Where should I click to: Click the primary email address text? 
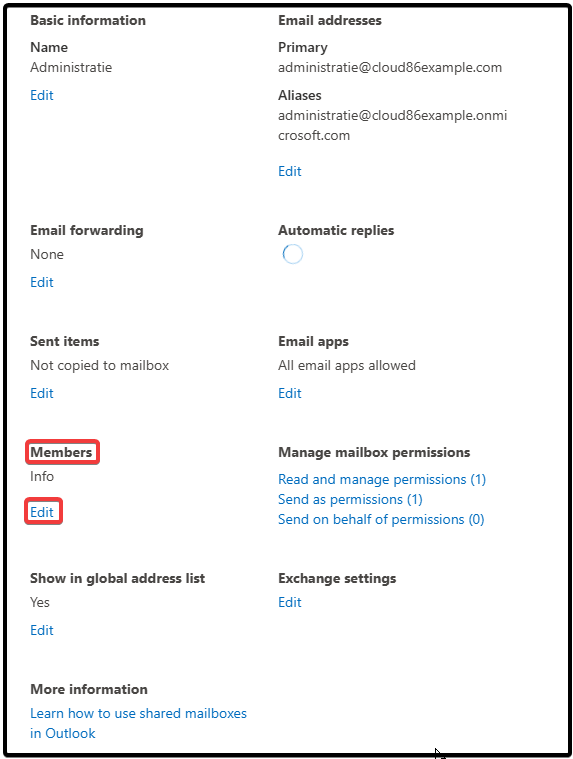pos(390,67)
